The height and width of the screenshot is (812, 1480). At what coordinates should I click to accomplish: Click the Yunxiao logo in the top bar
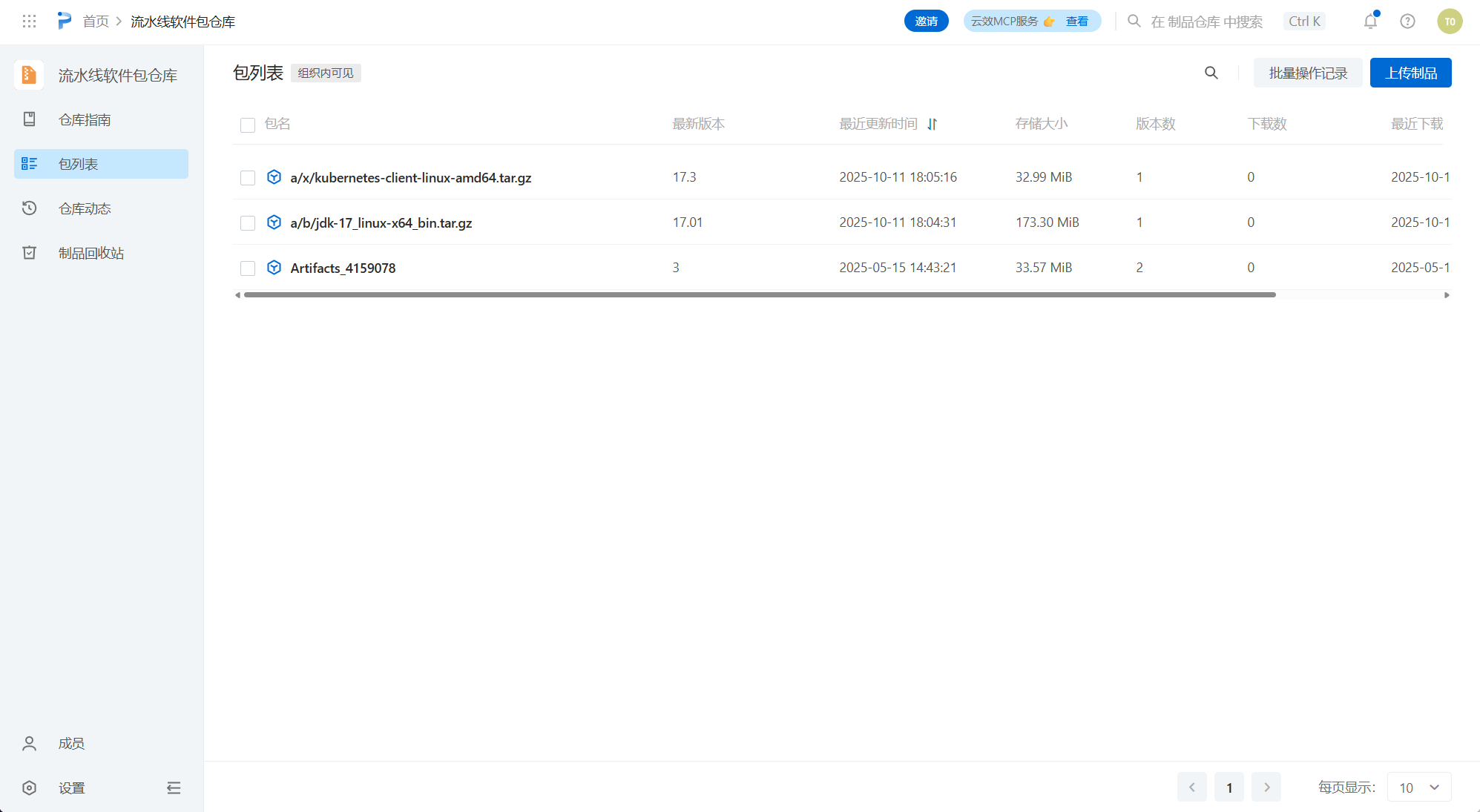[x=65, y=22]
